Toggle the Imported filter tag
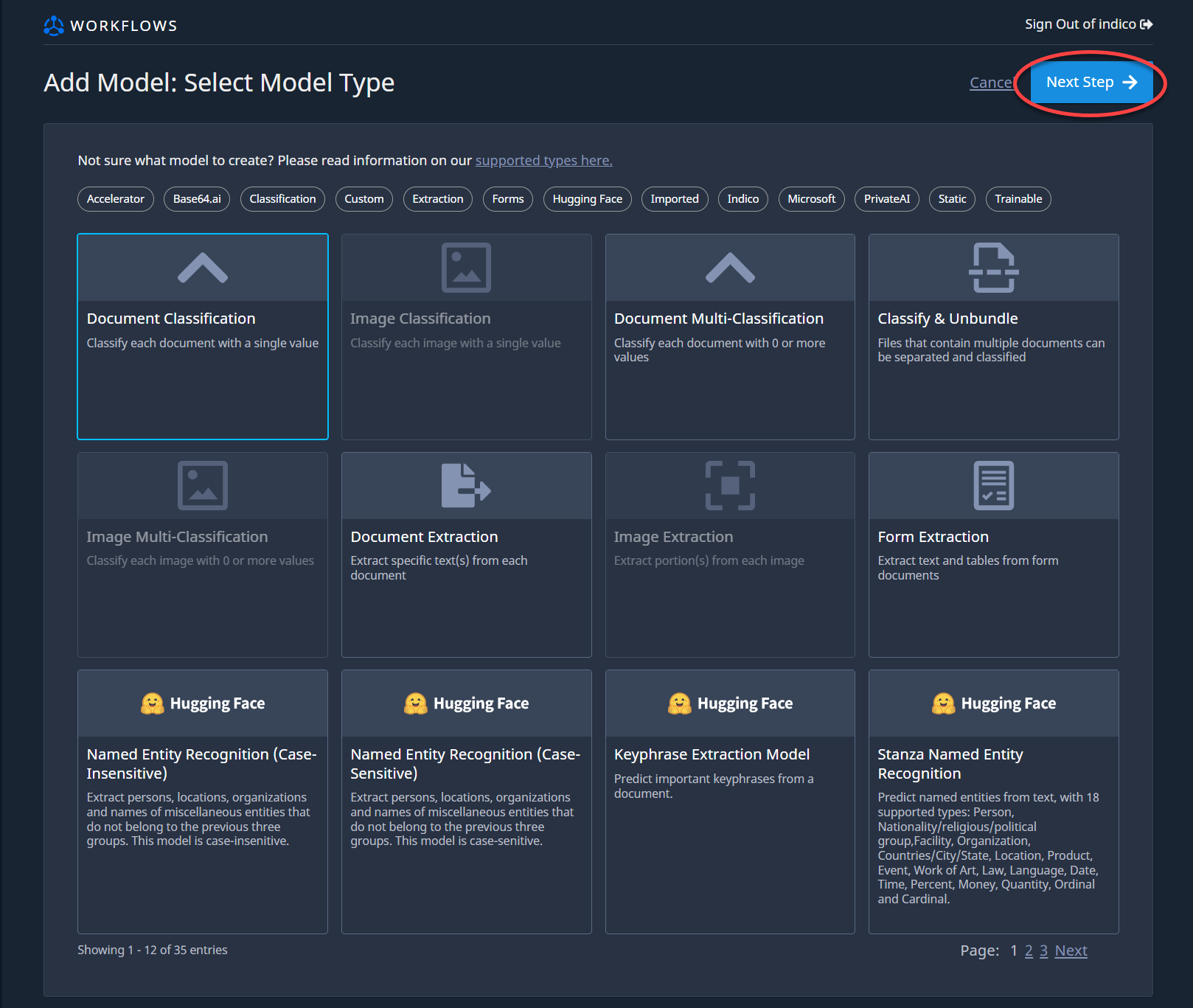The image size is (1193, 1008). point(675,199)
